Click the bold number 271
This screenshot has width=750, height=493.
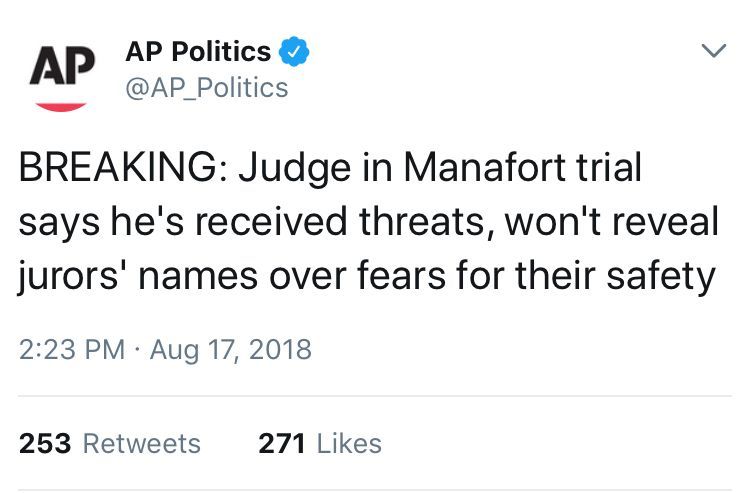[282, 443]
